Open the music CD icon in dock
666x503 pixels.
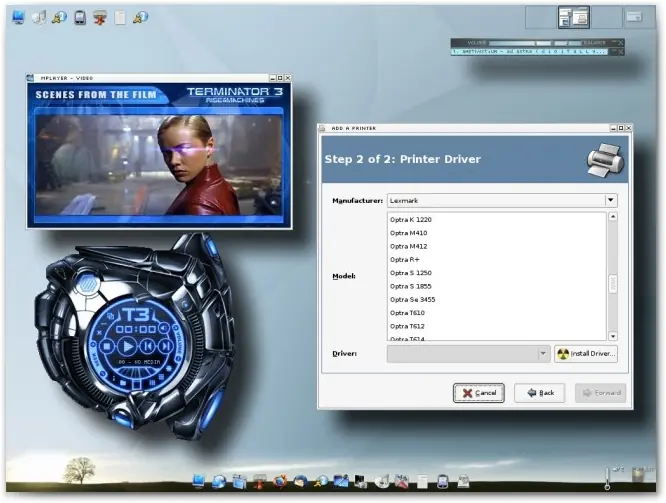click(x=381, y=481)
